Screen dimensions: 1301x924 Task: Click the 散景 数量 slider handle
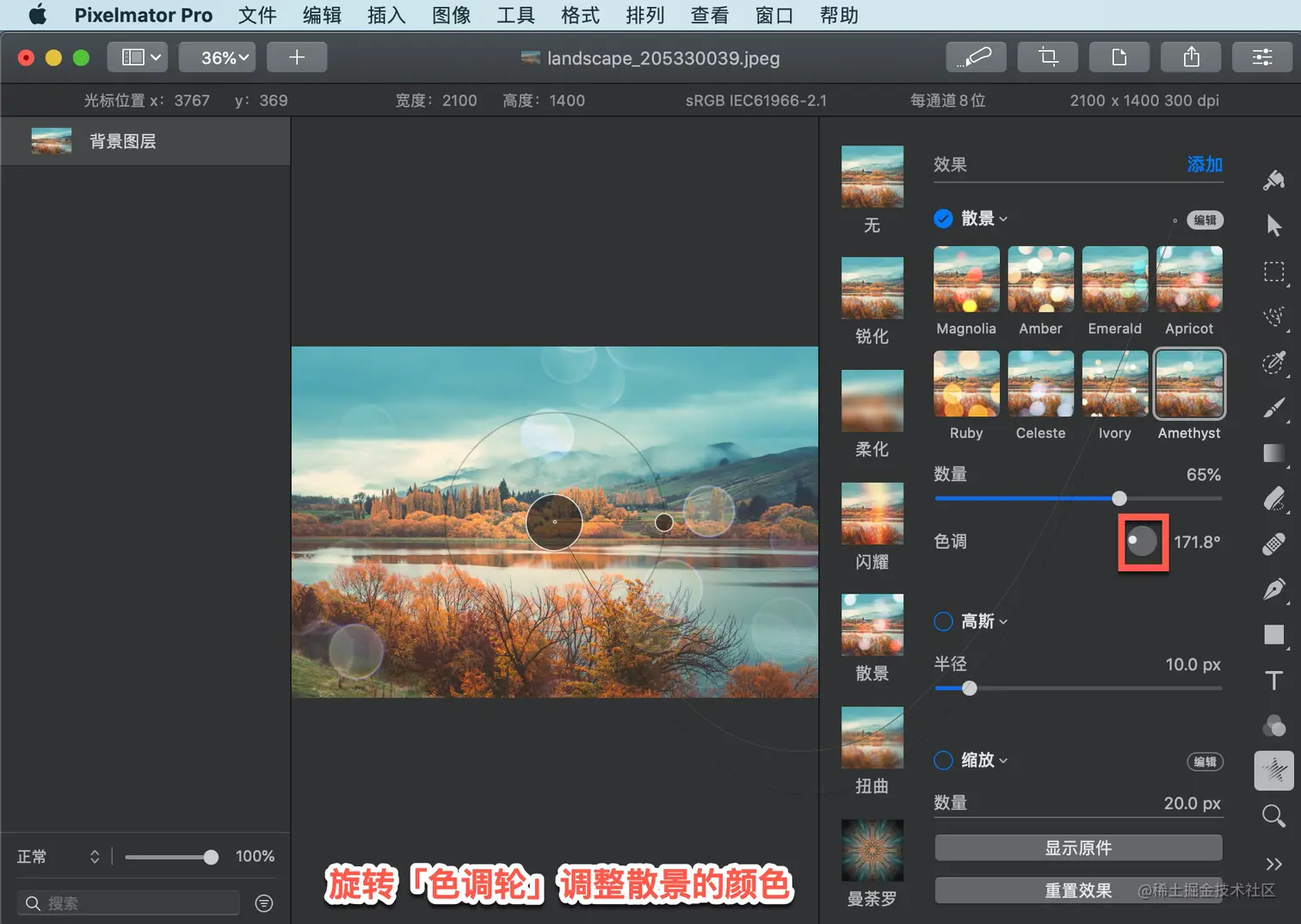1119,498
